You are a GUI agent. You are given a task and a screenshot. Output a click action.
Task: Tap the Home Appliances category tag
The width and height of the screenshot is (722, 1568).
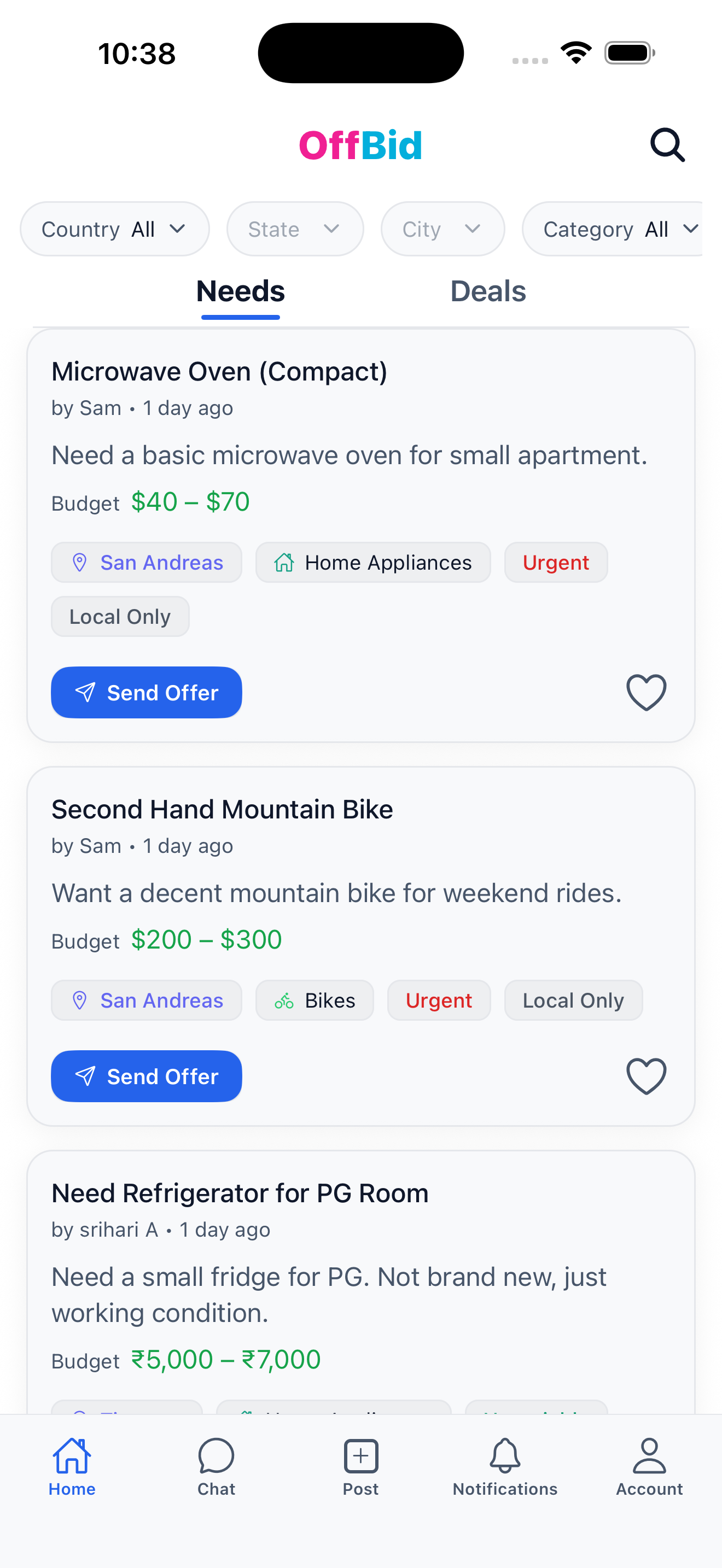372,563
